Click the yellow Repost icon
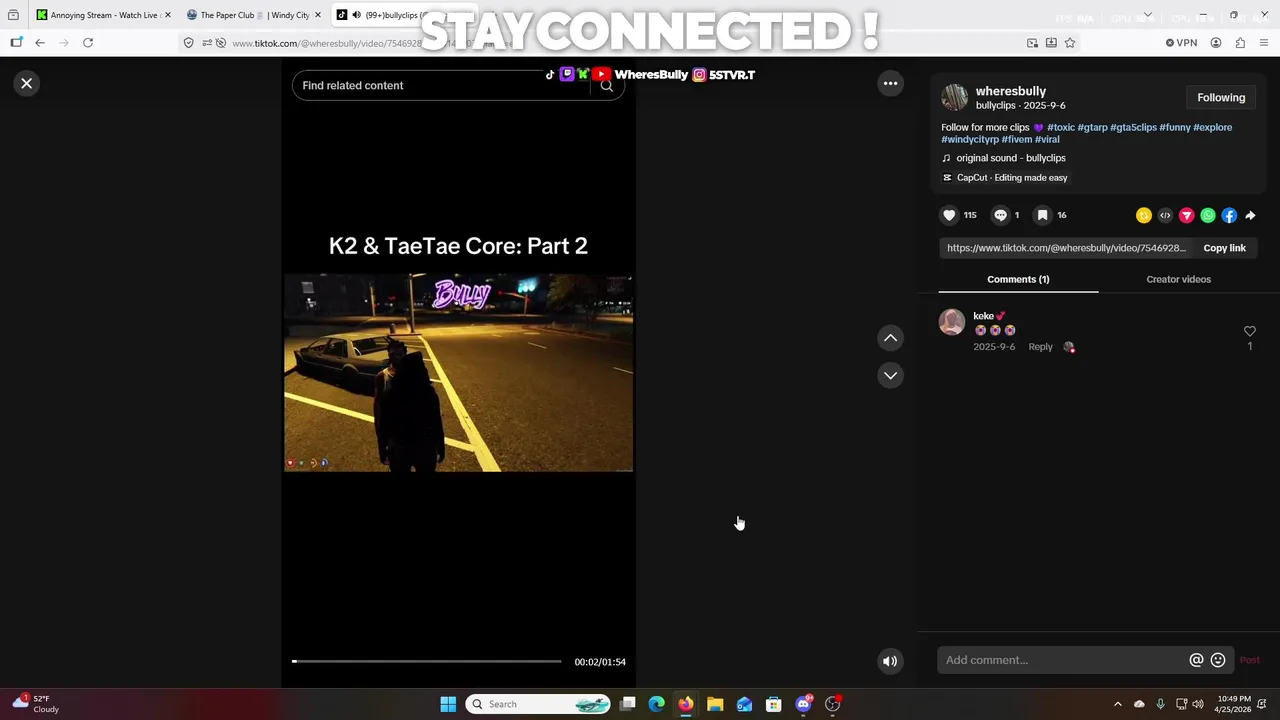Viewport: 1280px width, 720px height. pyautogui.click(x=1143, y=215)
